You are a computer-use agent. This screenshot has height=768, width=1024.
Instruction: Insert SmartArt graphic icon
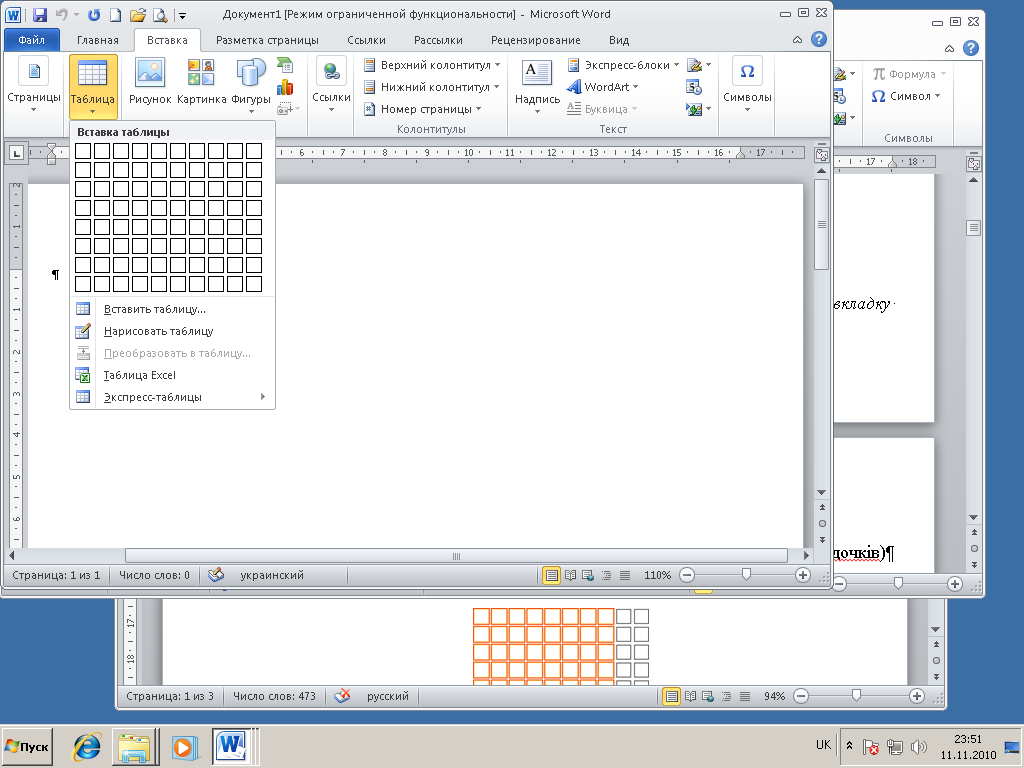[x=285, y=65]
